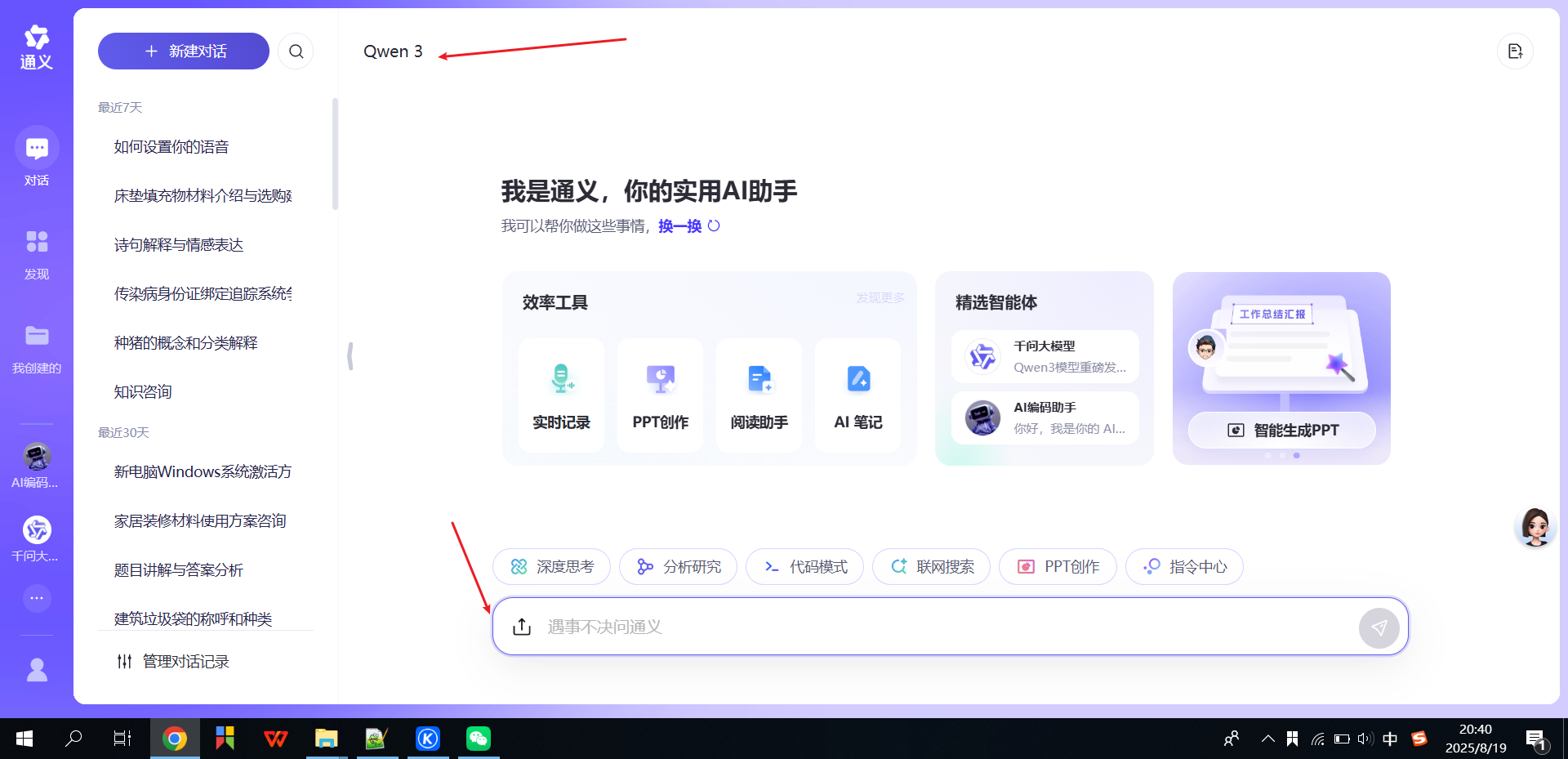
Task: Open the AI 笔记 notes tool
Action: click(x=858, y=395)
